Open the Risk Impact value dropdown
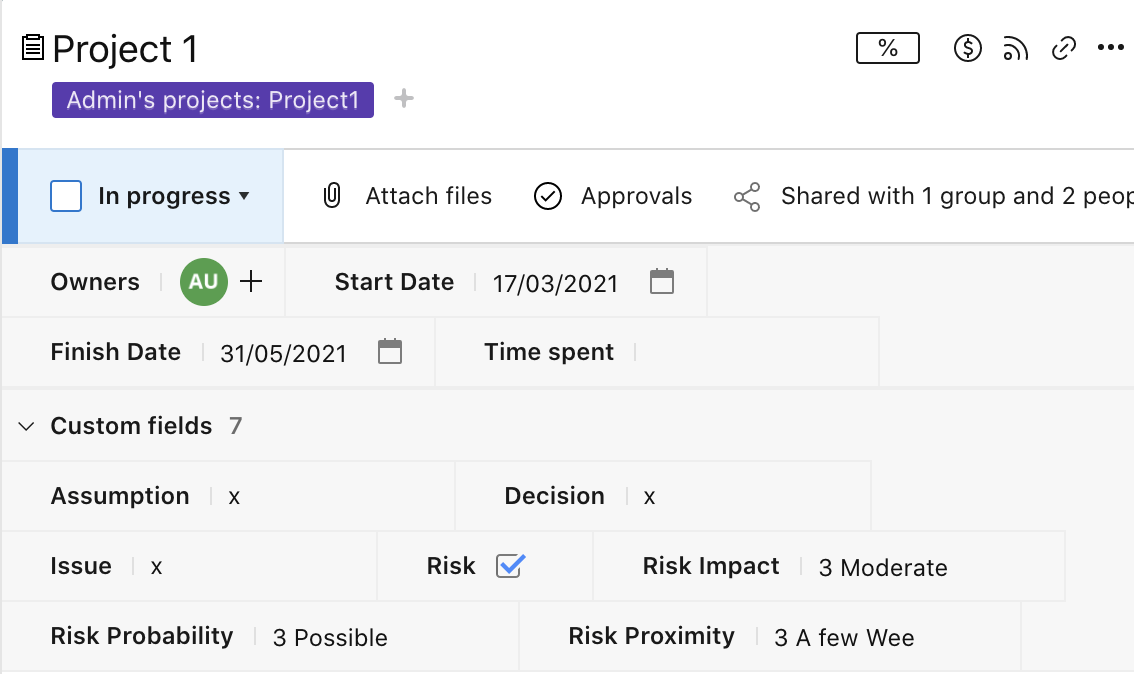Screen dimensions: 1134x674 (883, 568)
